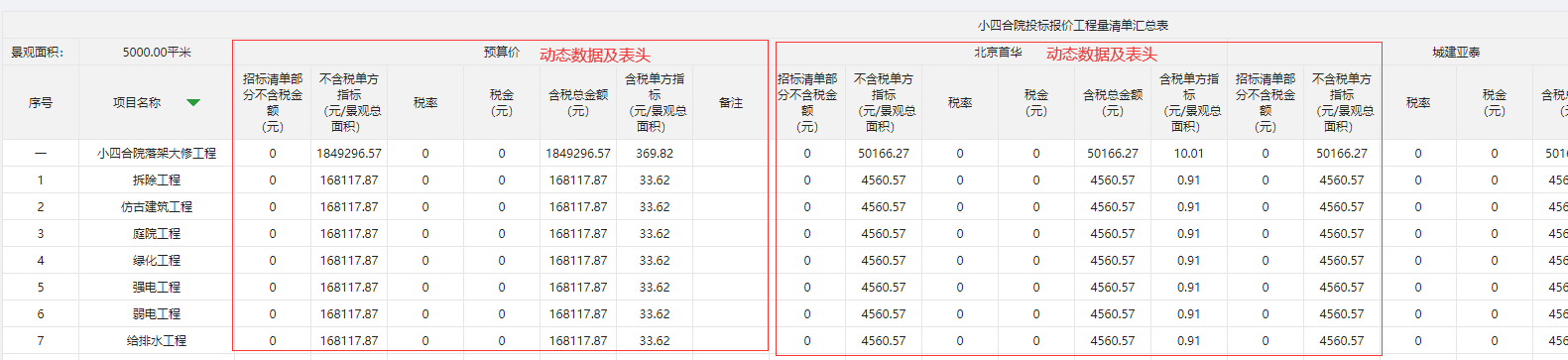Viewport: 1568px width, 360px height.
Task: Click 预算价 含税单方指标 33.62 in 拆除工程 row
Action: (655, 180)
